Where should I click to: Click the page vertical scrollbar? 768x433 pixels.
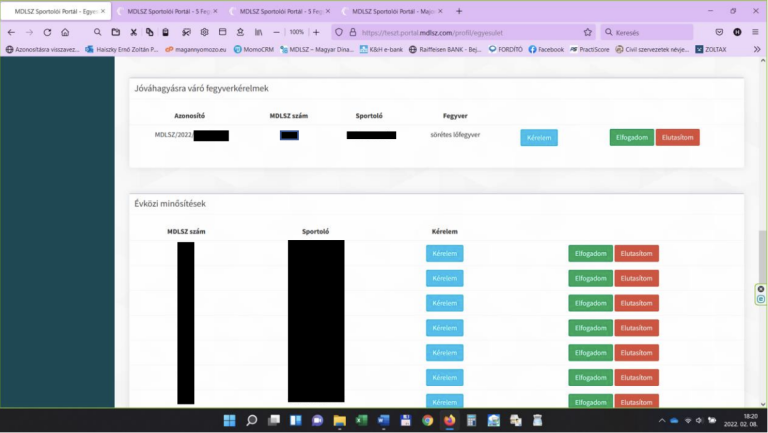(762, 250)
